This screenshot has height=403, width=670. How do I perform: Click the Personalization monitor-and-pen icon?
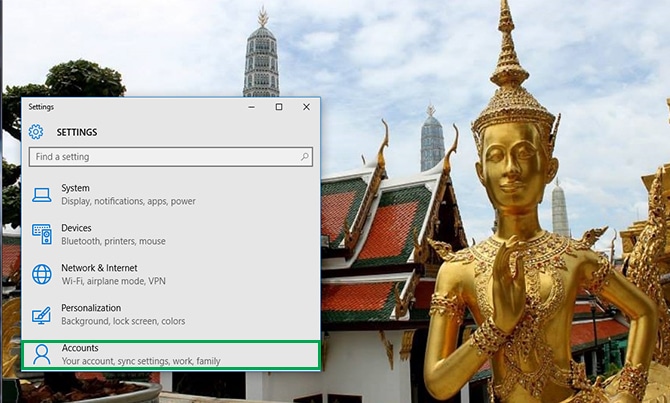[41, 315]
